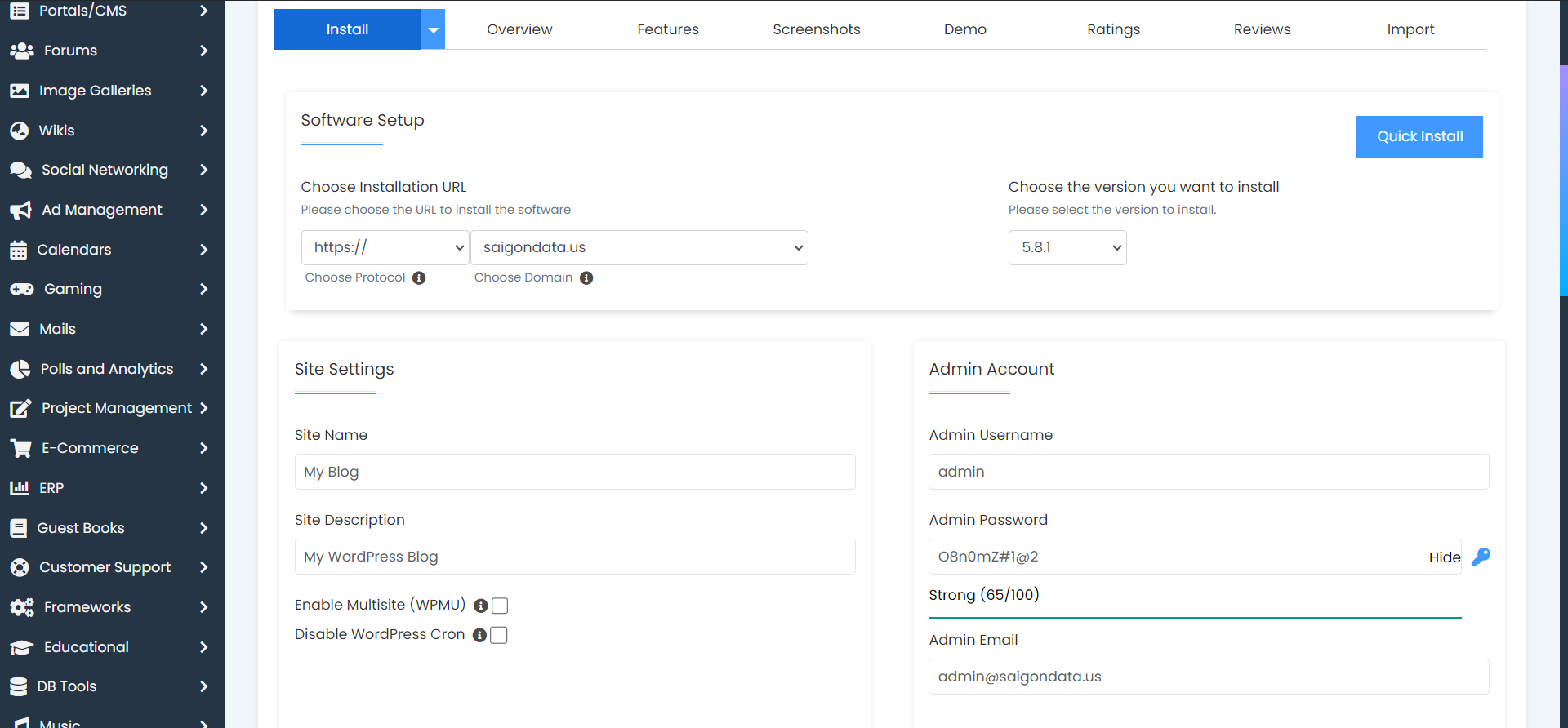The height and width of the screenshot is (728, 1568).
Task: Click the Install tab button
Action: [347, 29]
